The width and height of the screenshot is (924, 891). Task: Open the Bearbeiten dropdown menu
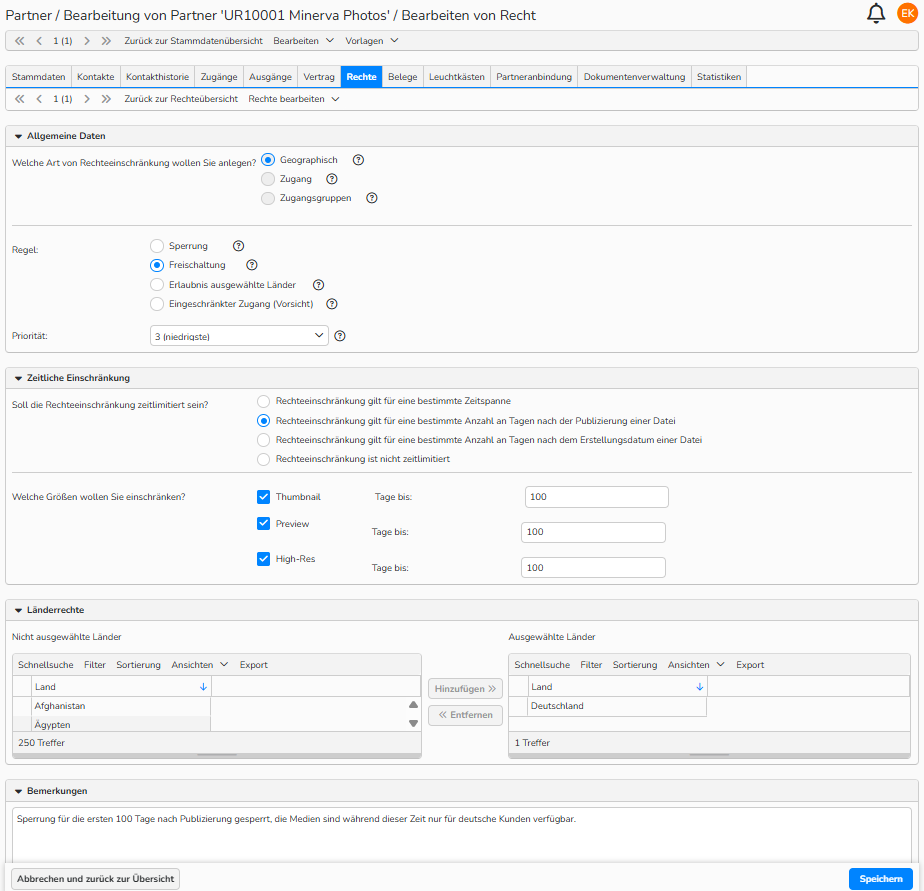point(303,41)
